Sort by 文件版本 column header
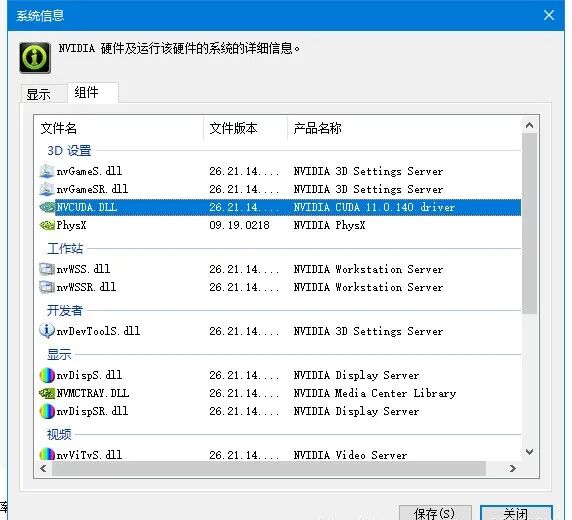The width and height of the screenshot is (572, 520). [245, 128]
